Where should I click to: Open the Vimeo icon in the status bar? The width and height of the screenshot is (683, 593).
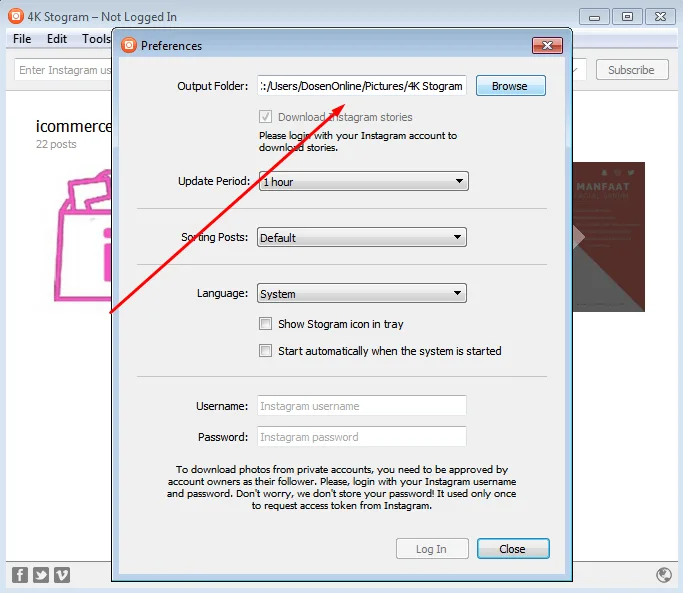click(x=62, y=575)
